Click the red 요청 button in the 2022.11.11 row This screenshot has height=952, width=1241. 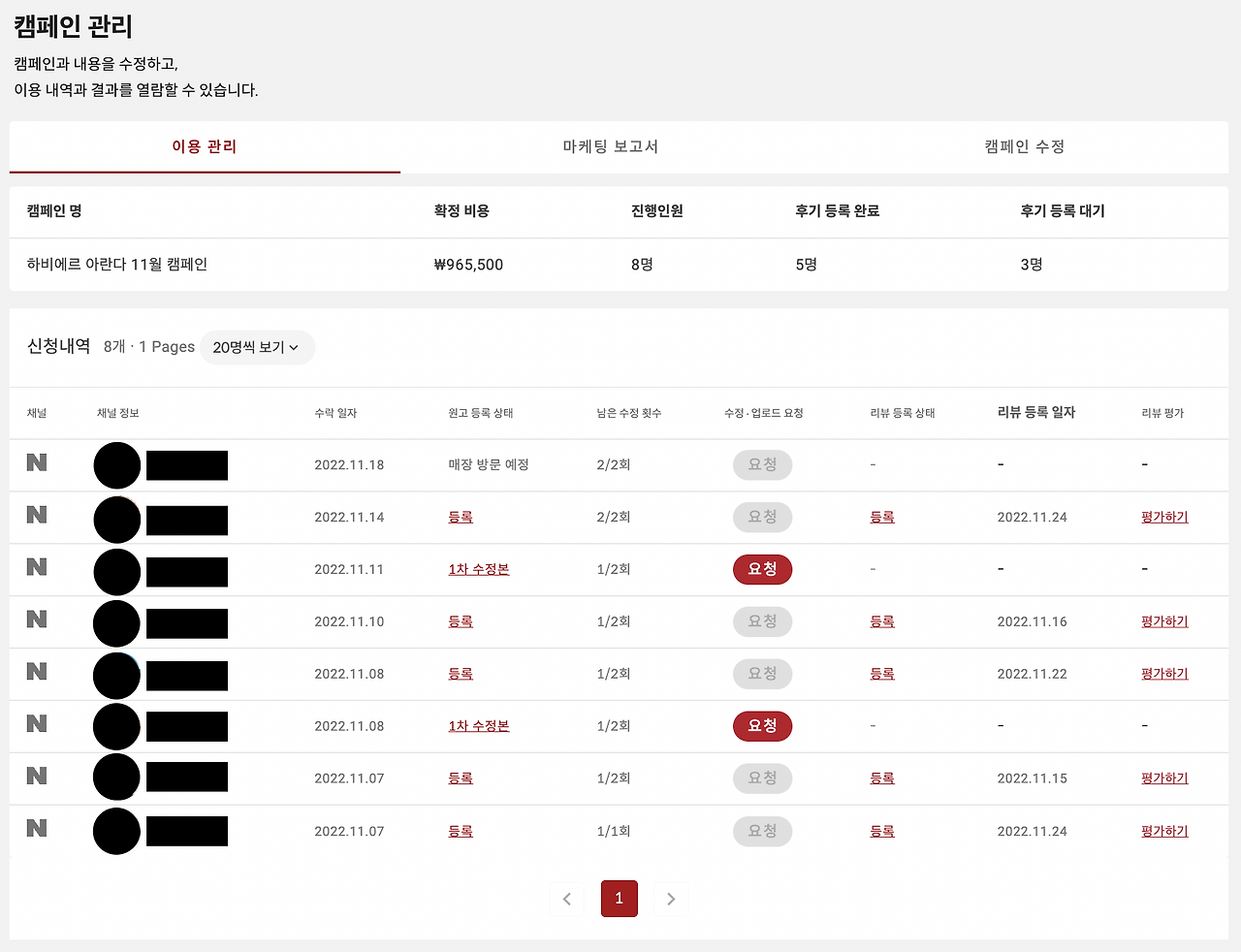[x=762, y=569]
